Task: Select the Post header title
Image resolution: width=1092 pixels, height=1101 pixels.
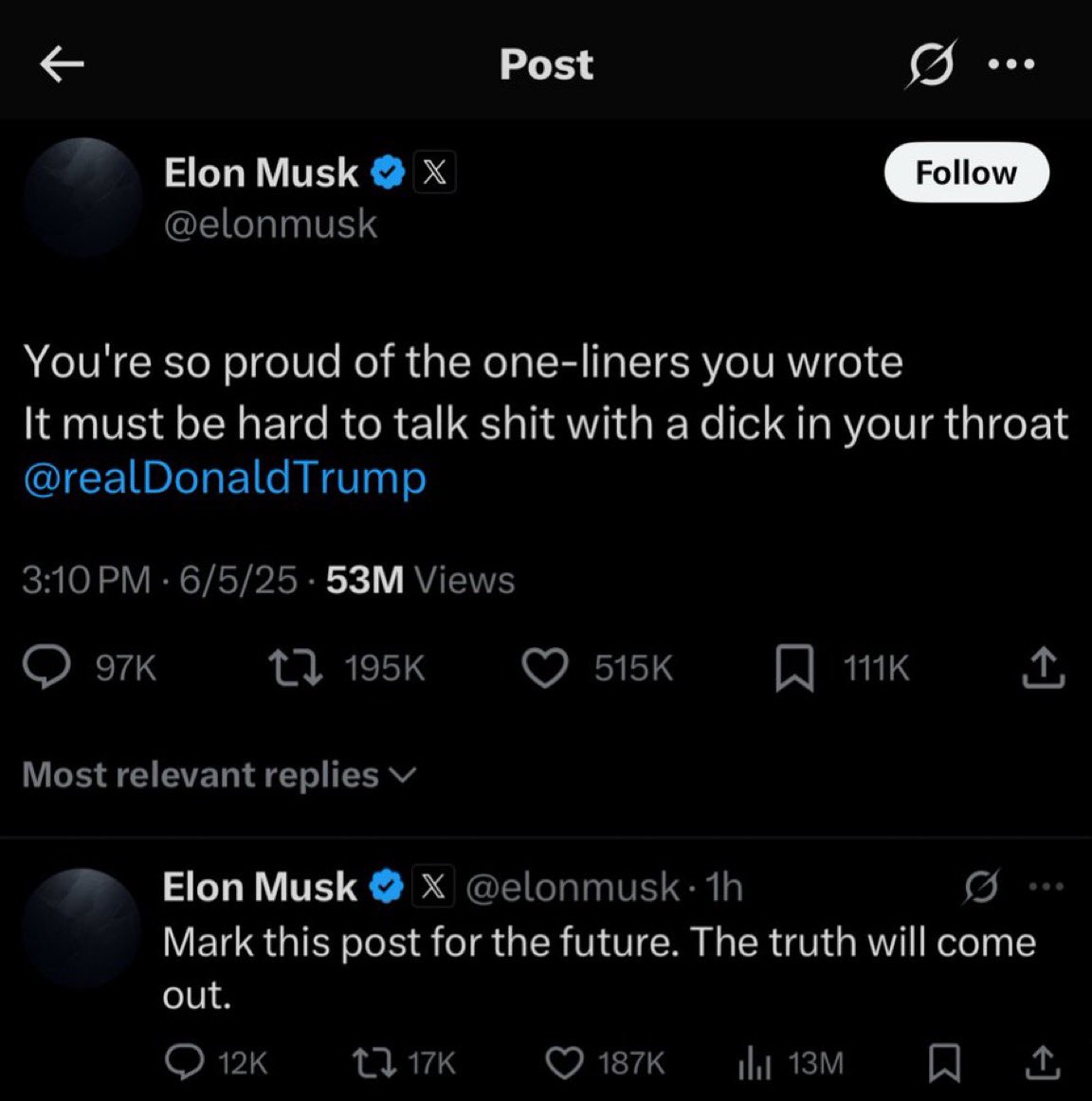Action: (545, 63)
